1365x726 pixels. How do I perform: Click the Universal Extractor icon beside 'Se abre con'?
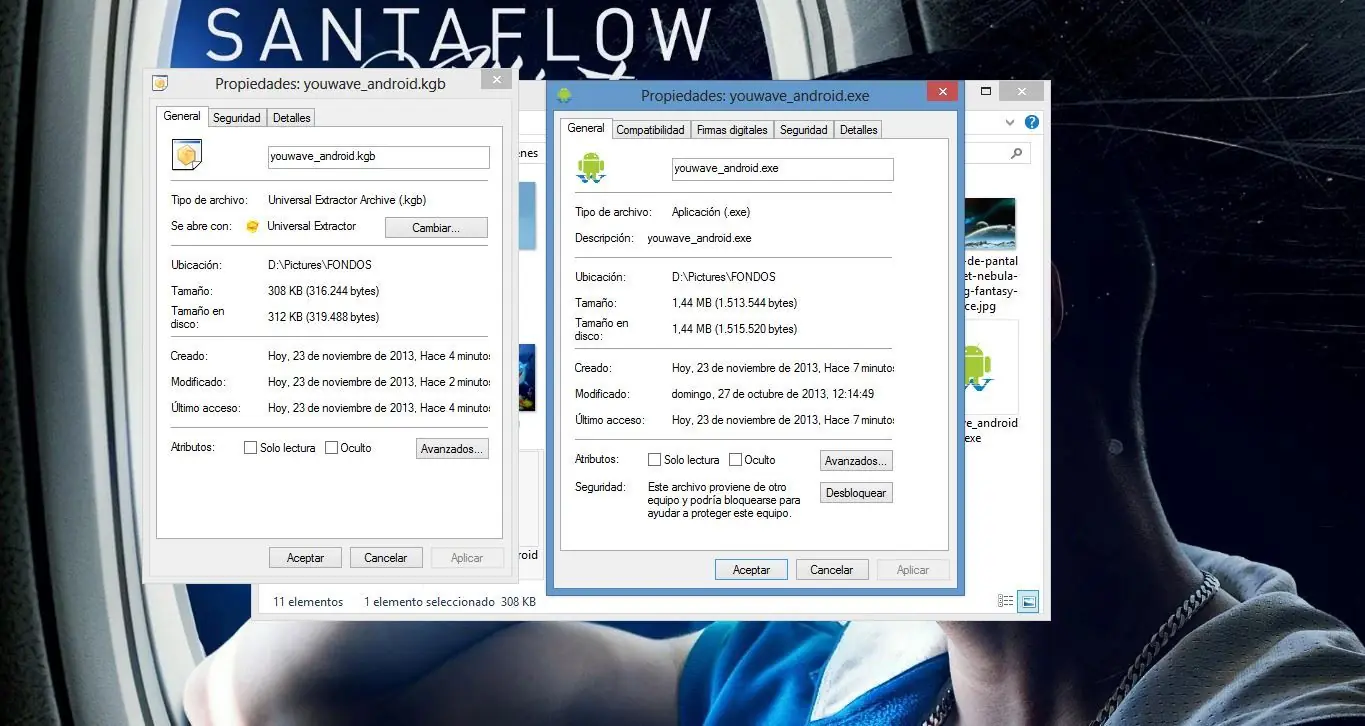[253, 227]
